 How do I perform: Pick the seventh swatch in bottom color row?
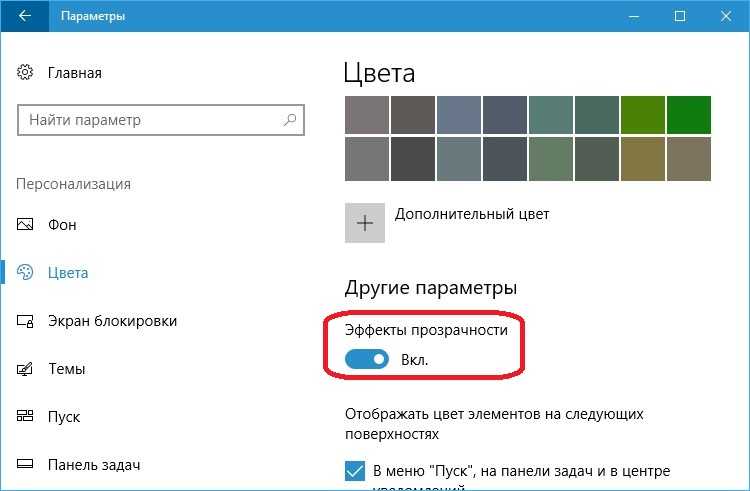click(643, 159)
